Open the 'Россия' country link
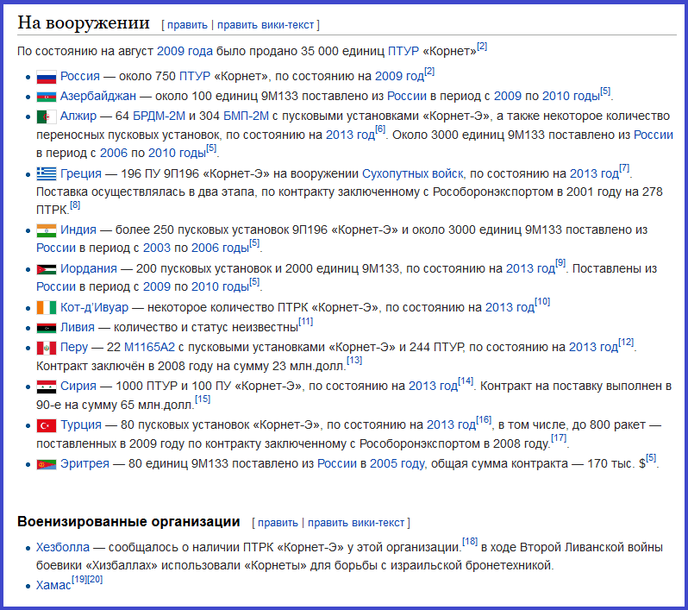 point(80,76)
